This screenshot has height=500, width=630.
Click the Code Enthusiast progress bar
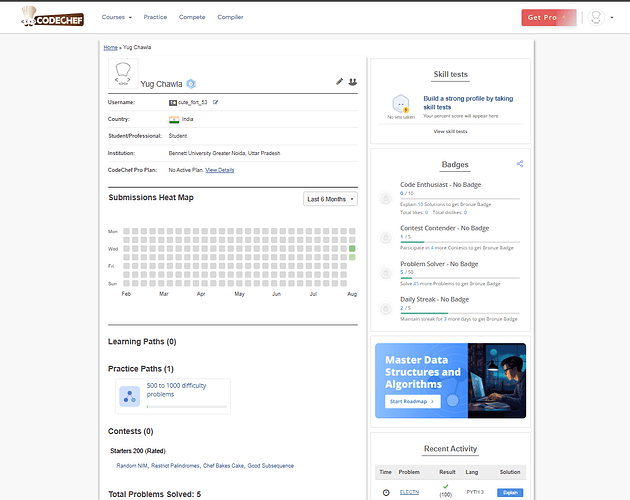point(460,199)
